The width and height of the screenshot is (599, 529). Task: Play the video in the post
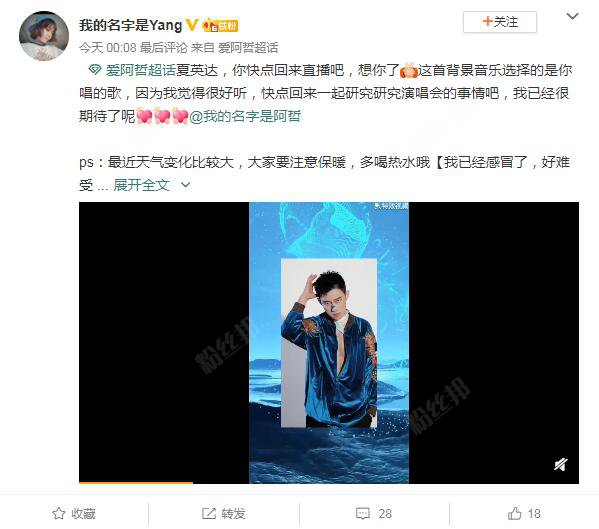(329, 343)
